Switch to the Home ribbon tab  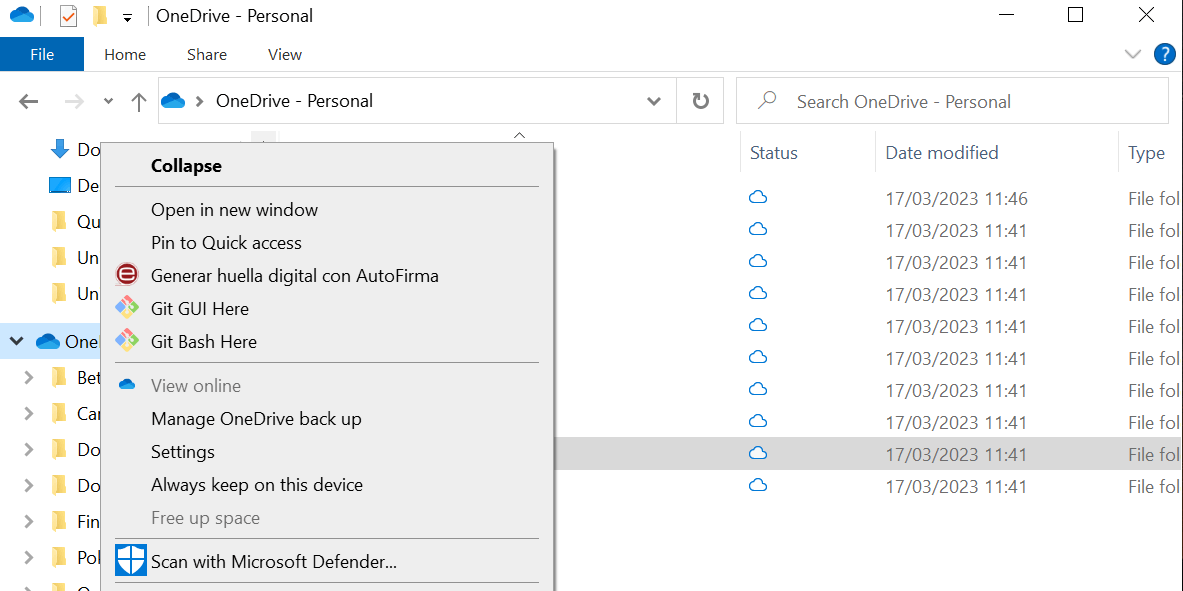click(124, 54)
